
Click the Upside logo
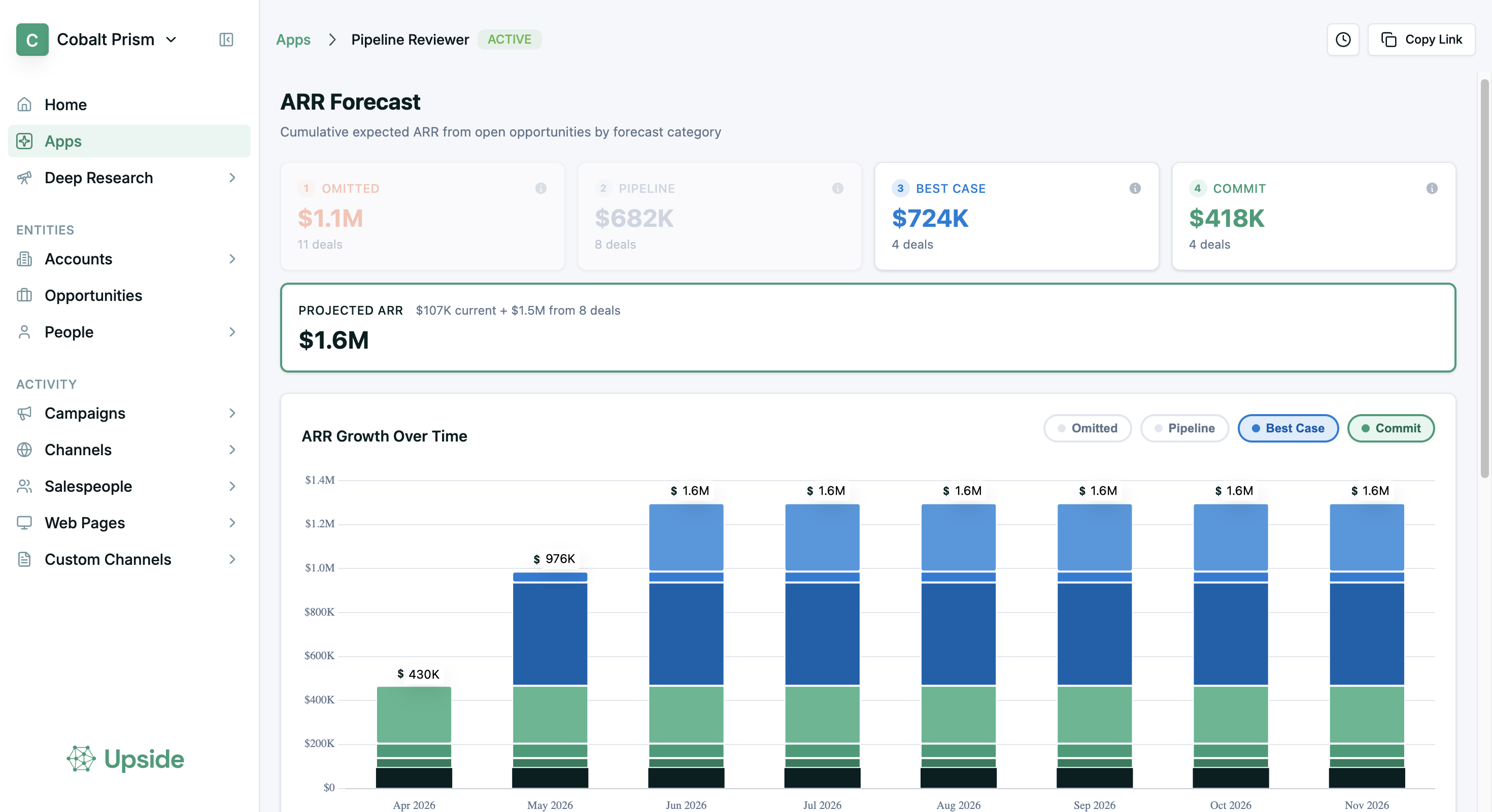click(126, 759)
